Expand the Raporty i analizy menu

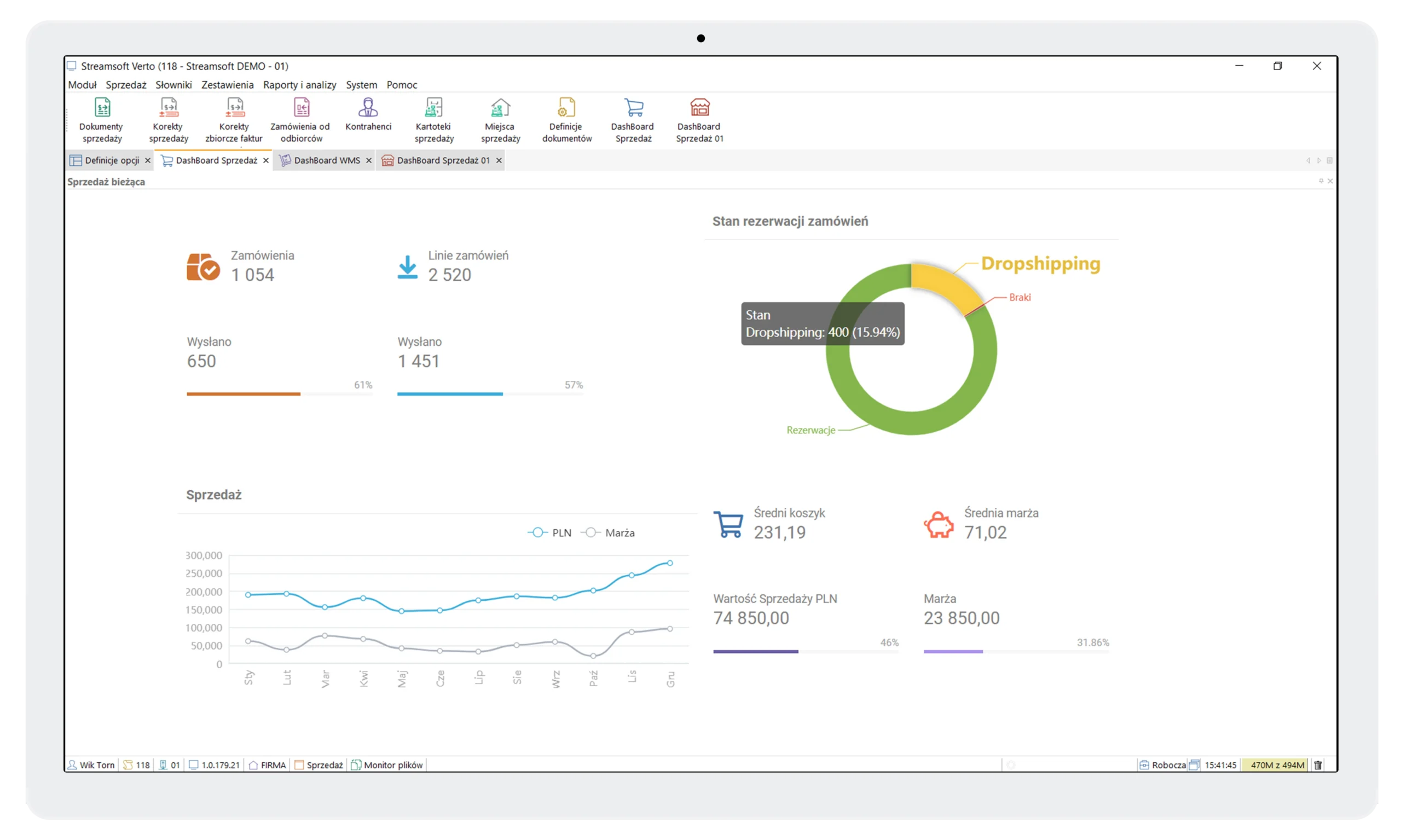click(x=299, y=85)
